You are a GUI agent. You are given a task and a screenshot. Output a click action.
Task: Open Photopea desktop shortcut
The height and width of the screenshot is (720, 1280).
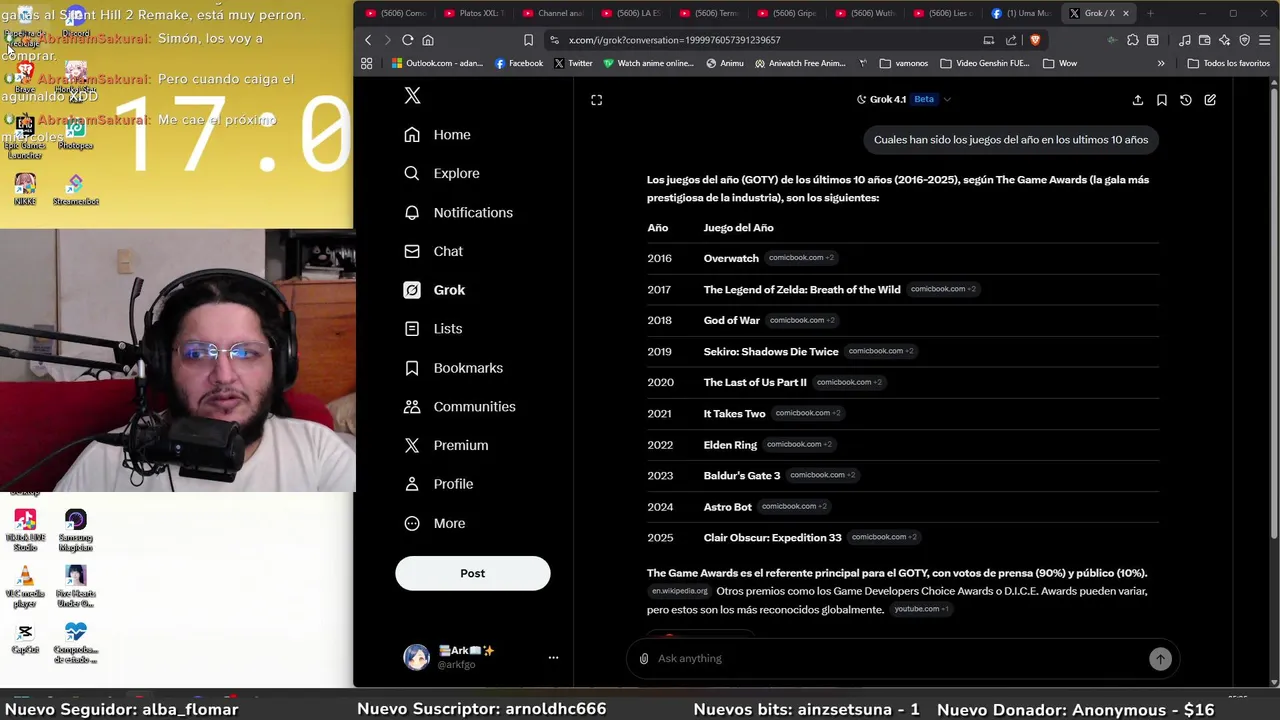coord(75,134)
